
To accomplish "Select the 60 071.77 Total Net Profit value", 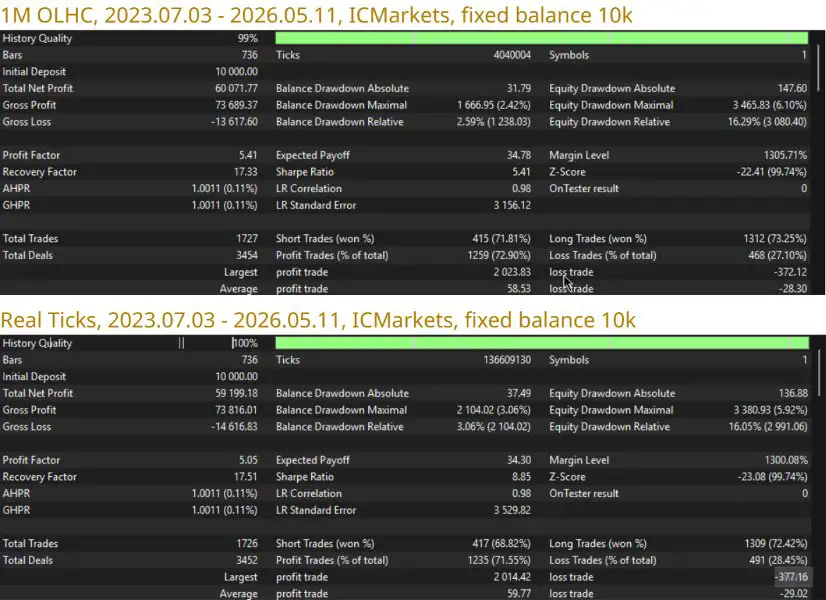I will coord(236,88).
